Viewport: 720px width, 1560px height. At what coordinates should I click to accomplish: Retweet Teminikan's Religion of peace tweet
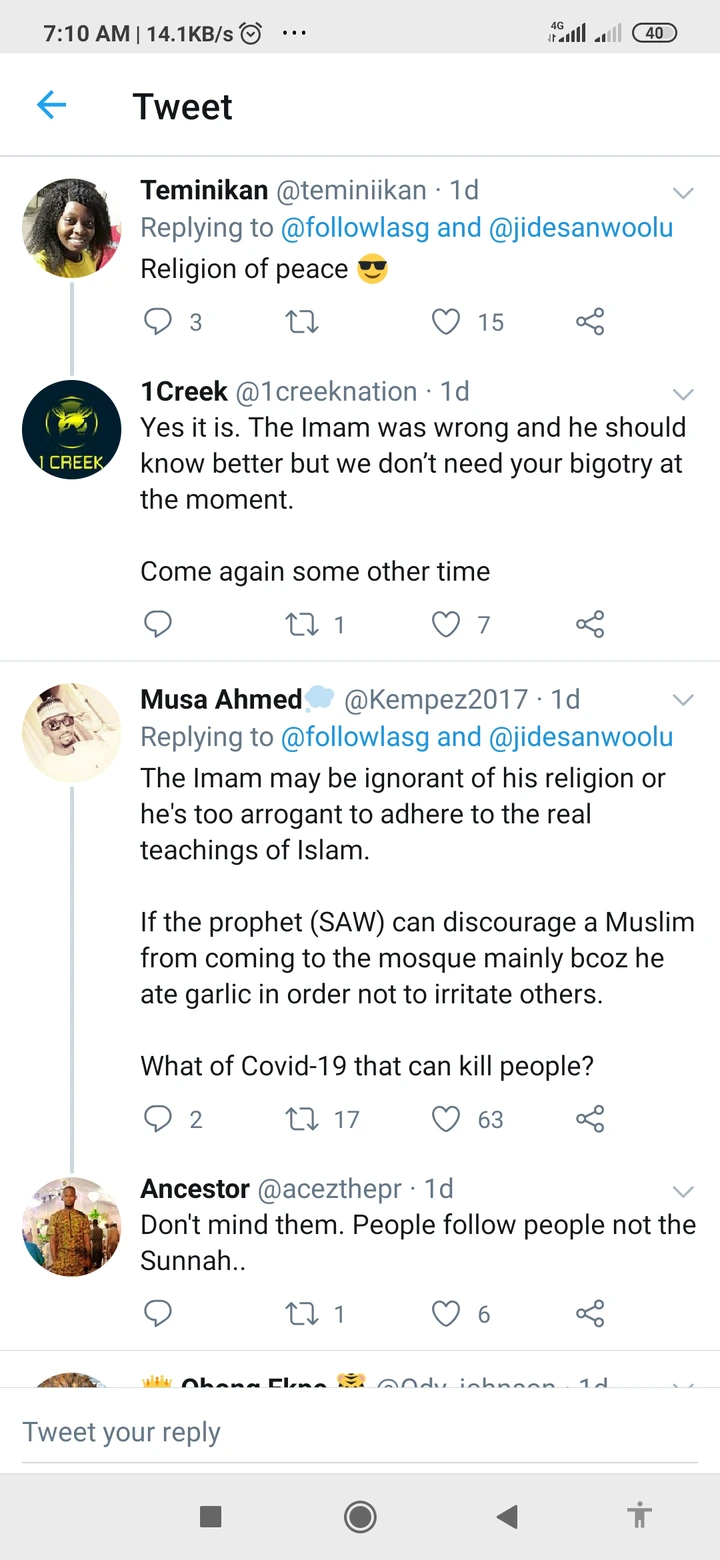coord(301,321)
